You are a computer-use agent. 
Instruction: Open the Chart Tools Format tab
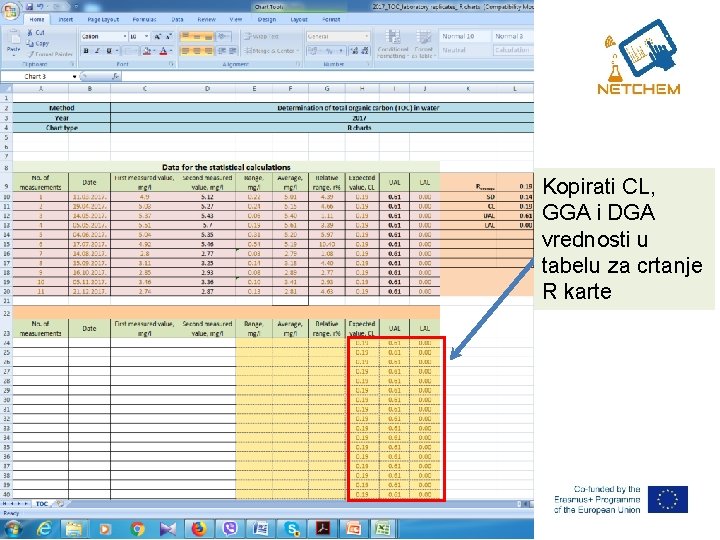(331, 19)
